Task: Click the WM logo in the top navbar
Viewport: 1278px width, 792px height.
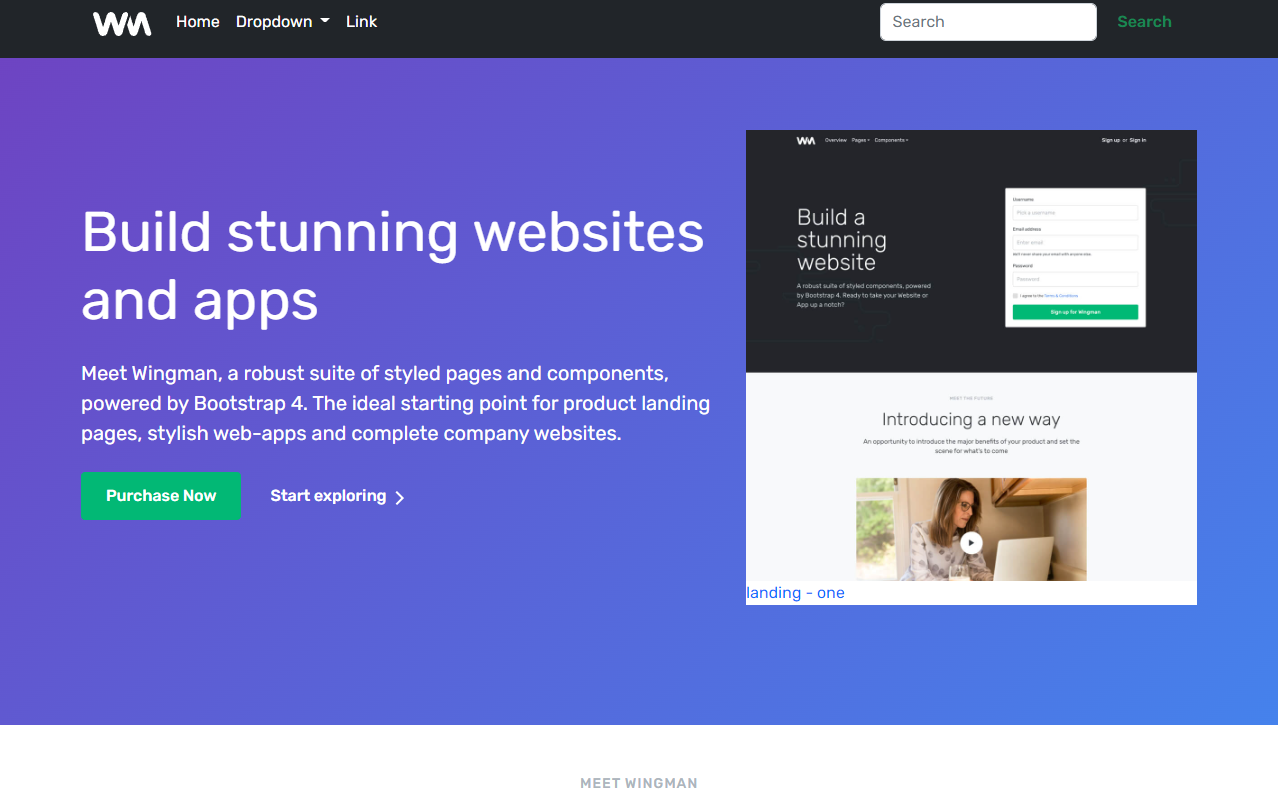Action: tap(121, 23)
